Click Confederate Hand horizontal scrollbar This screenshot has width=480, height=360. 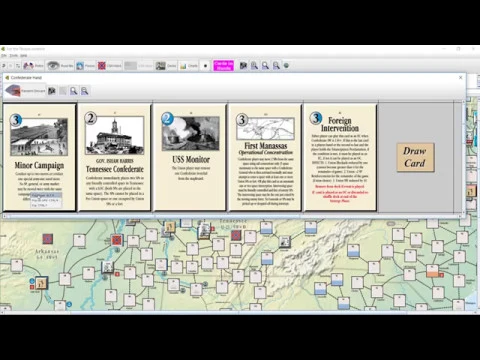pyautogui.click(x=232, y=216)
